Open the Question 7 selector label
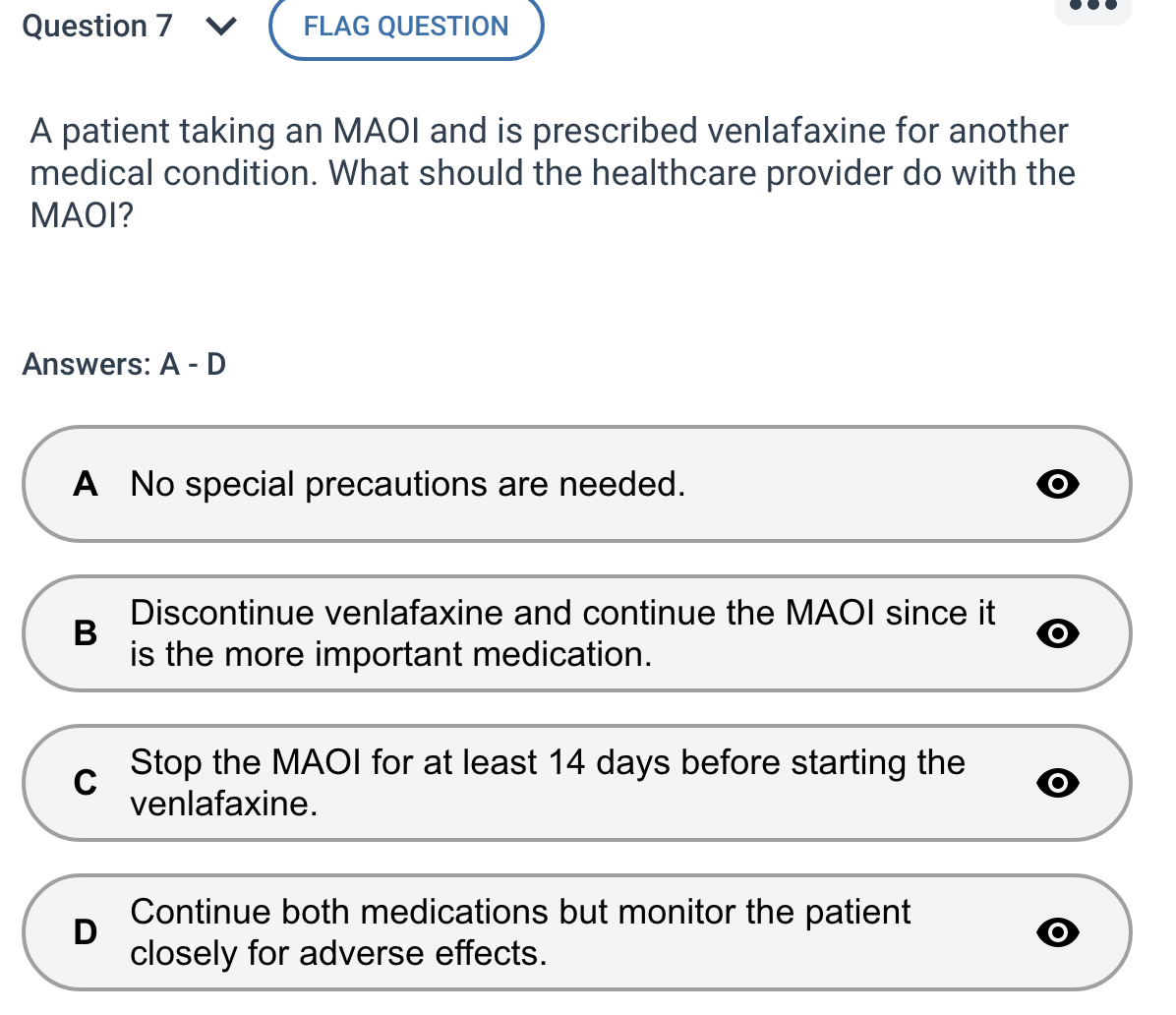The height and width of the screenshot is (1015, 1176). tap(97, 27)
